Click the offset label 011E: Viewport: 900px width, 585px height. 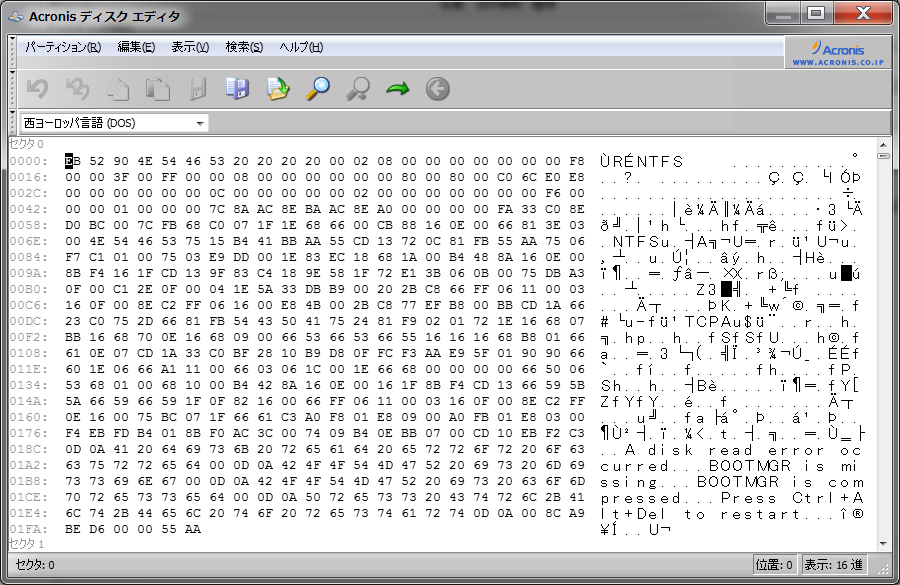[x=29, y=369]
